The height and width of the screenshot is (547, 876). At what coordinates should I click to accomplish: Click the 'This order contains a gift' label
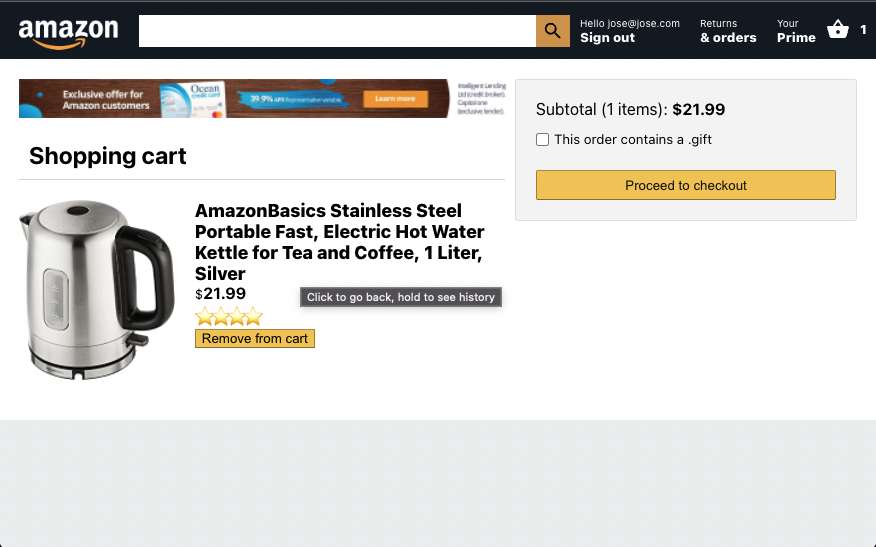(x=633, y=140)
